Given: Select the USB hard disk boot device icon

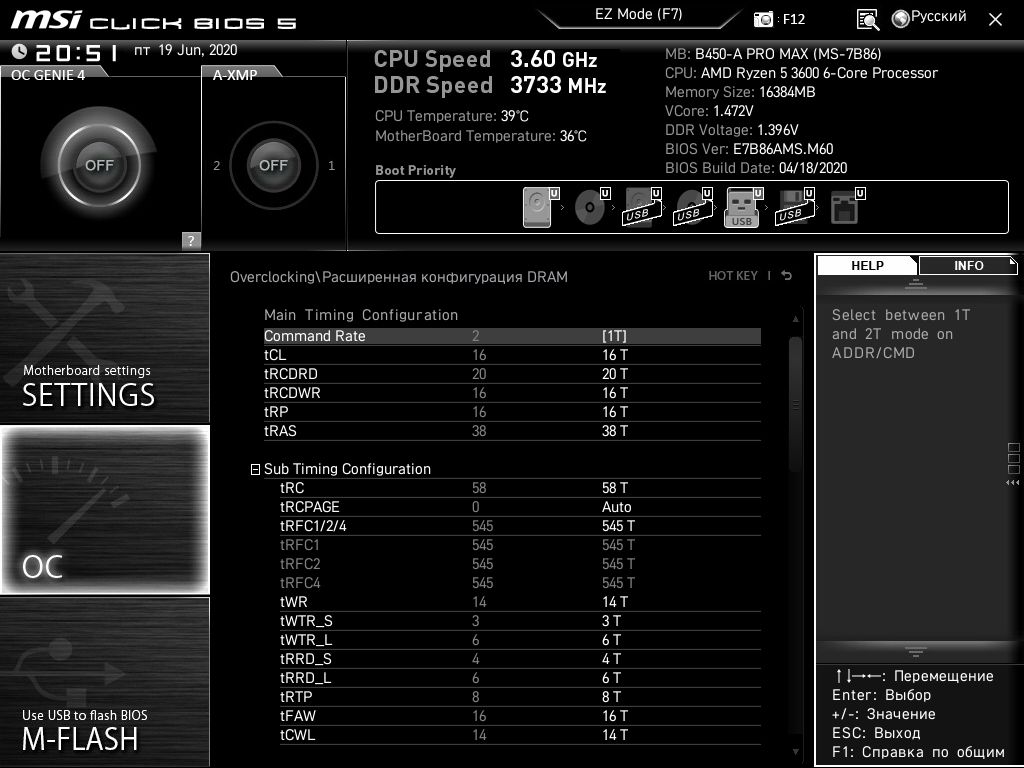Looking at the screenshot, I should 641,207.
